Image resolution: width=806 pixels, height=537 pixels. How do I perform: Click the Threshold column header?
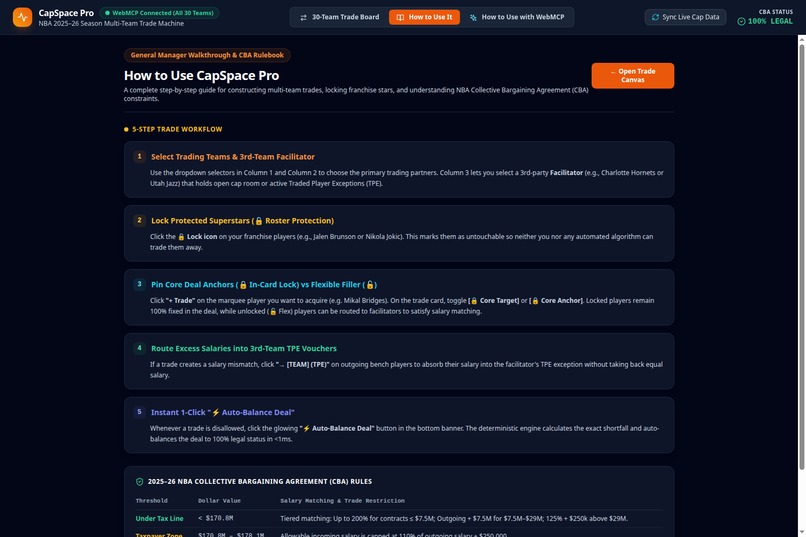pyautogui.click(x=152, y=501)
